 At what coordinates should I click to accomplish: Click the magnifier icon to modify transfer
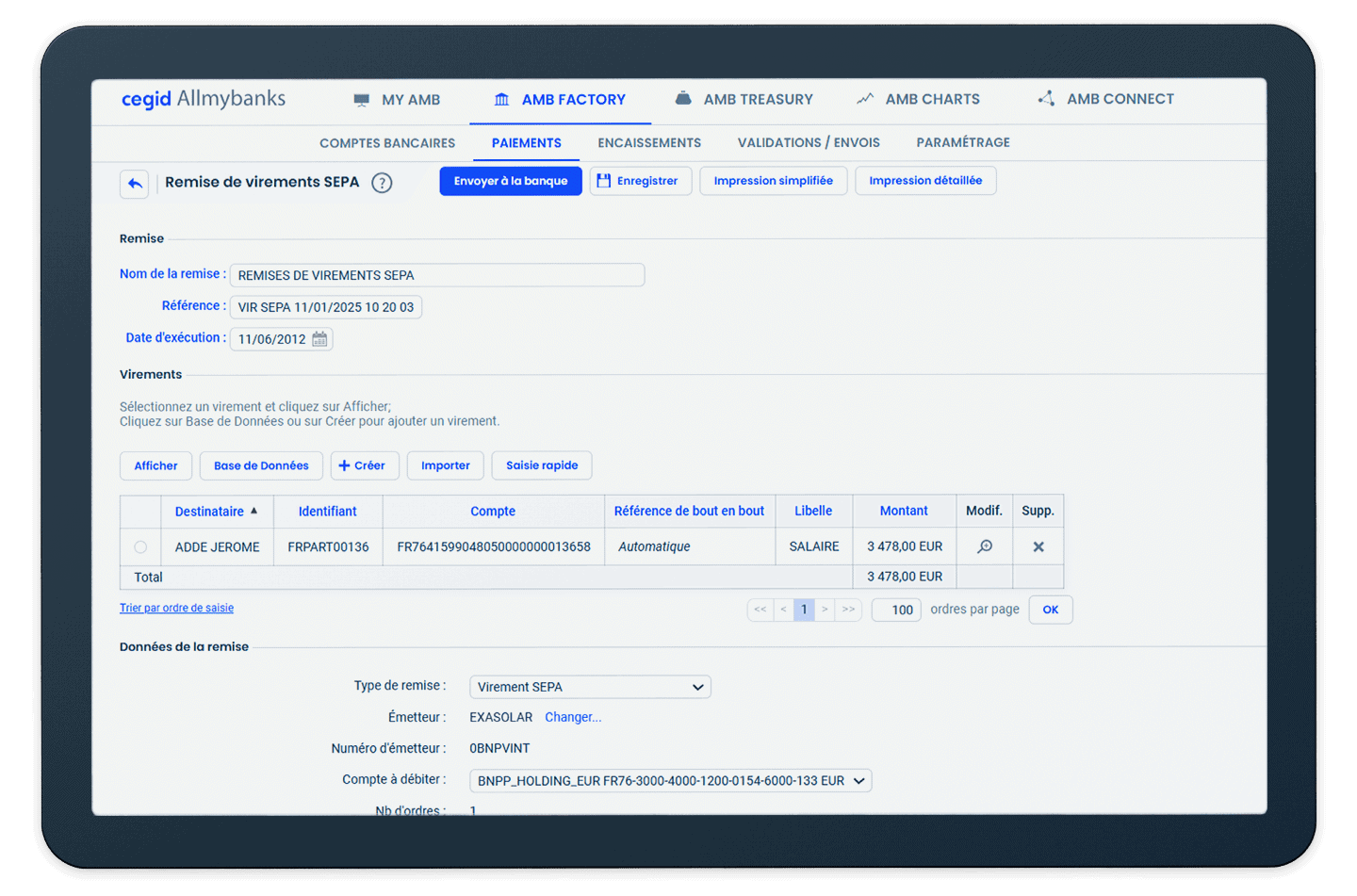tap(985, 546)
